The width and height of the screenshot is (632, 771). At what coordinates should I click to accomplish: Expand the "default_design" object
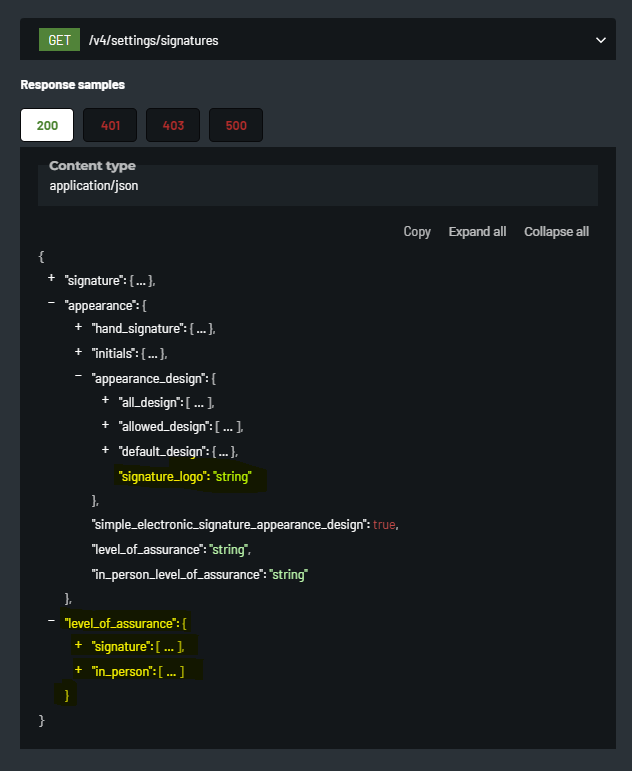(x=106, y=450)
